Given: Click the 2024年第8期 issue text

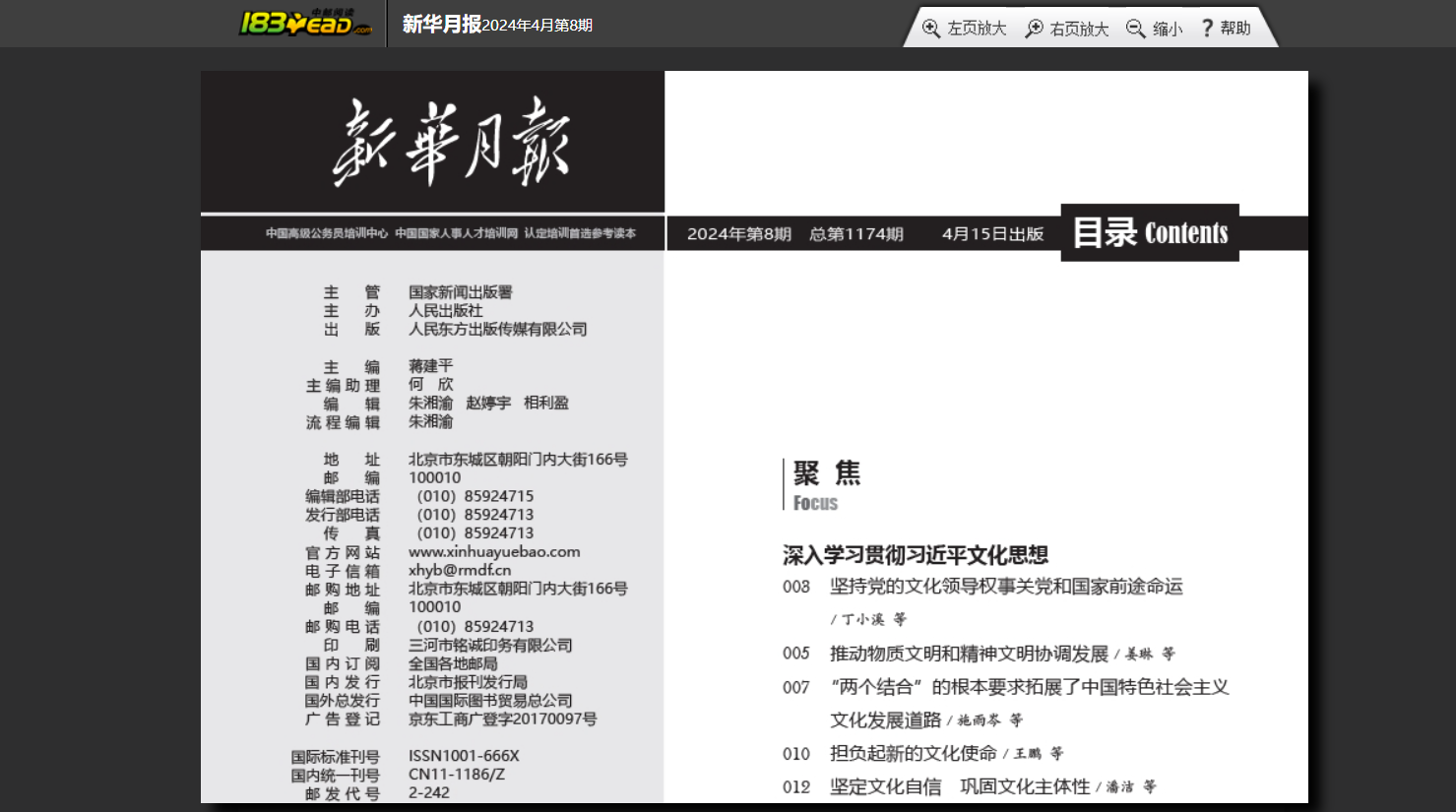Looking at the screenshot, I should pos(739,234).
